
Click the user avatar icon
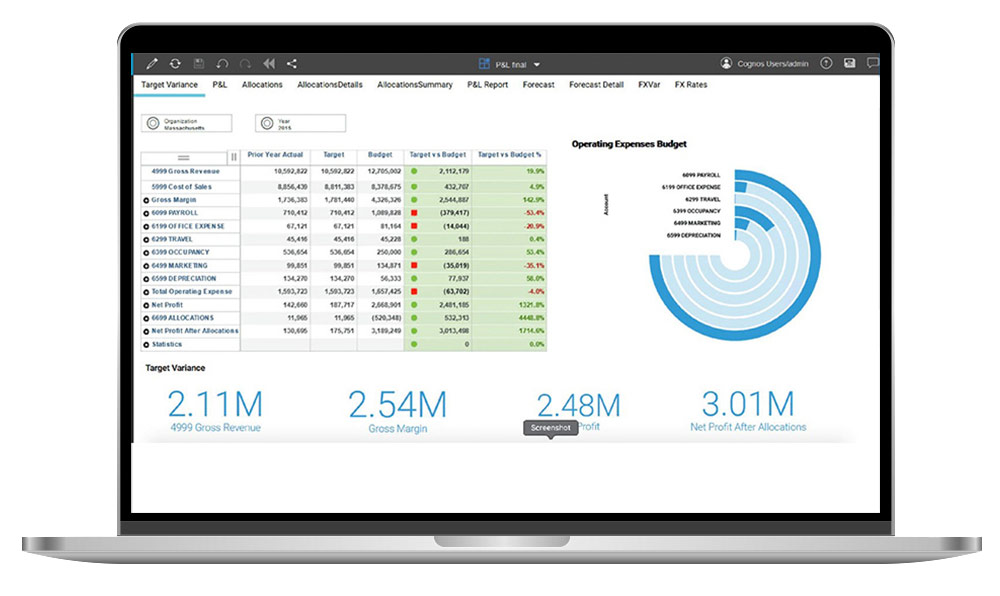(726, 63)
